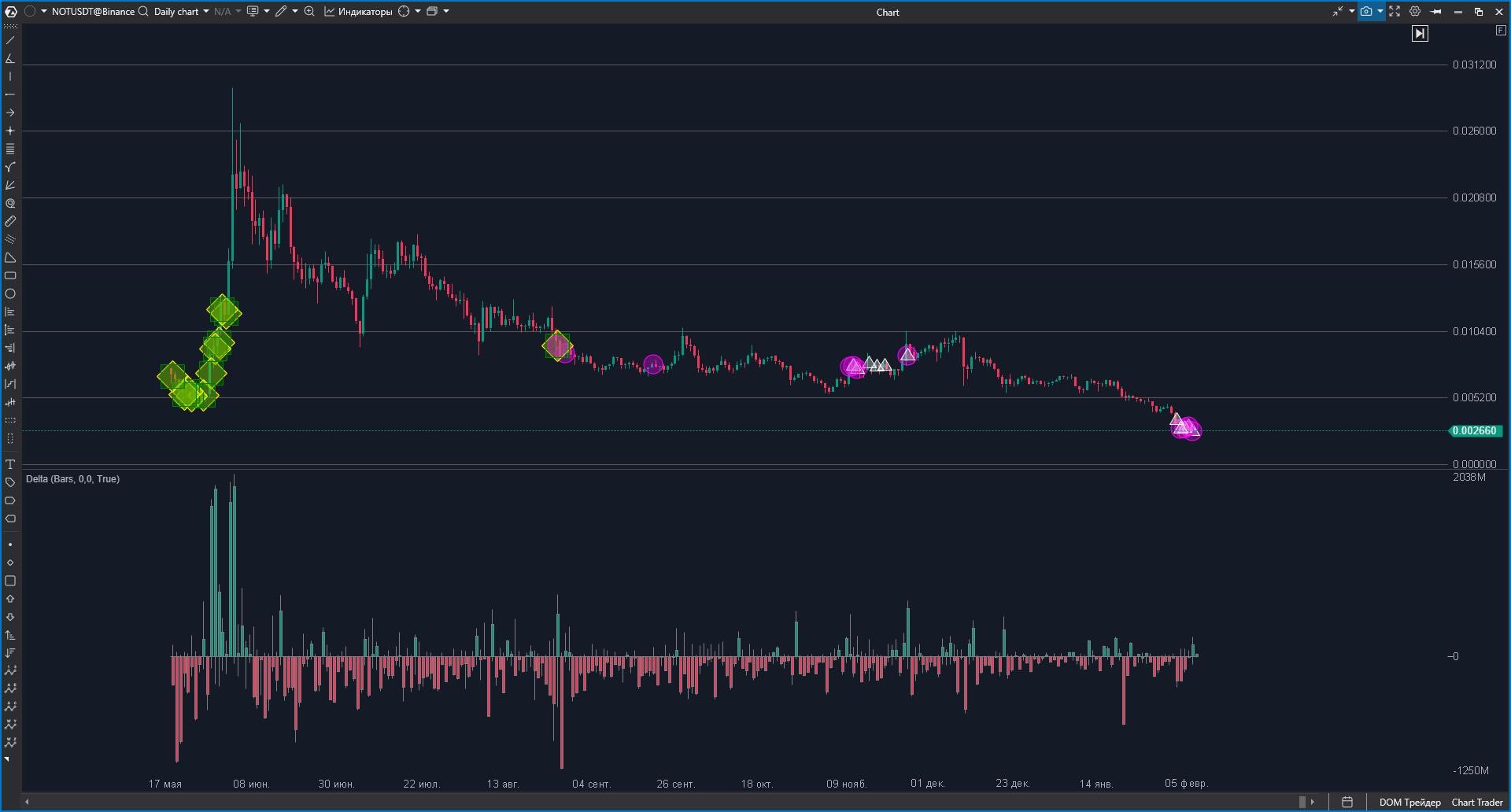Expand the Daily chart timeframe dropdown
This screenshot has width=1511, height=812.
(206, 12)
